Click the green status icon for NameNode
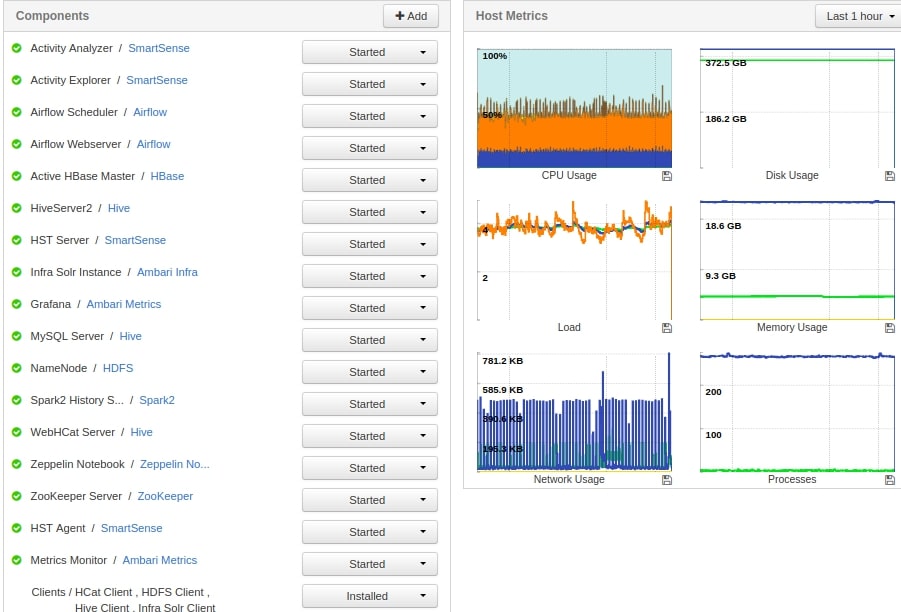 click(x=17, y=368)
